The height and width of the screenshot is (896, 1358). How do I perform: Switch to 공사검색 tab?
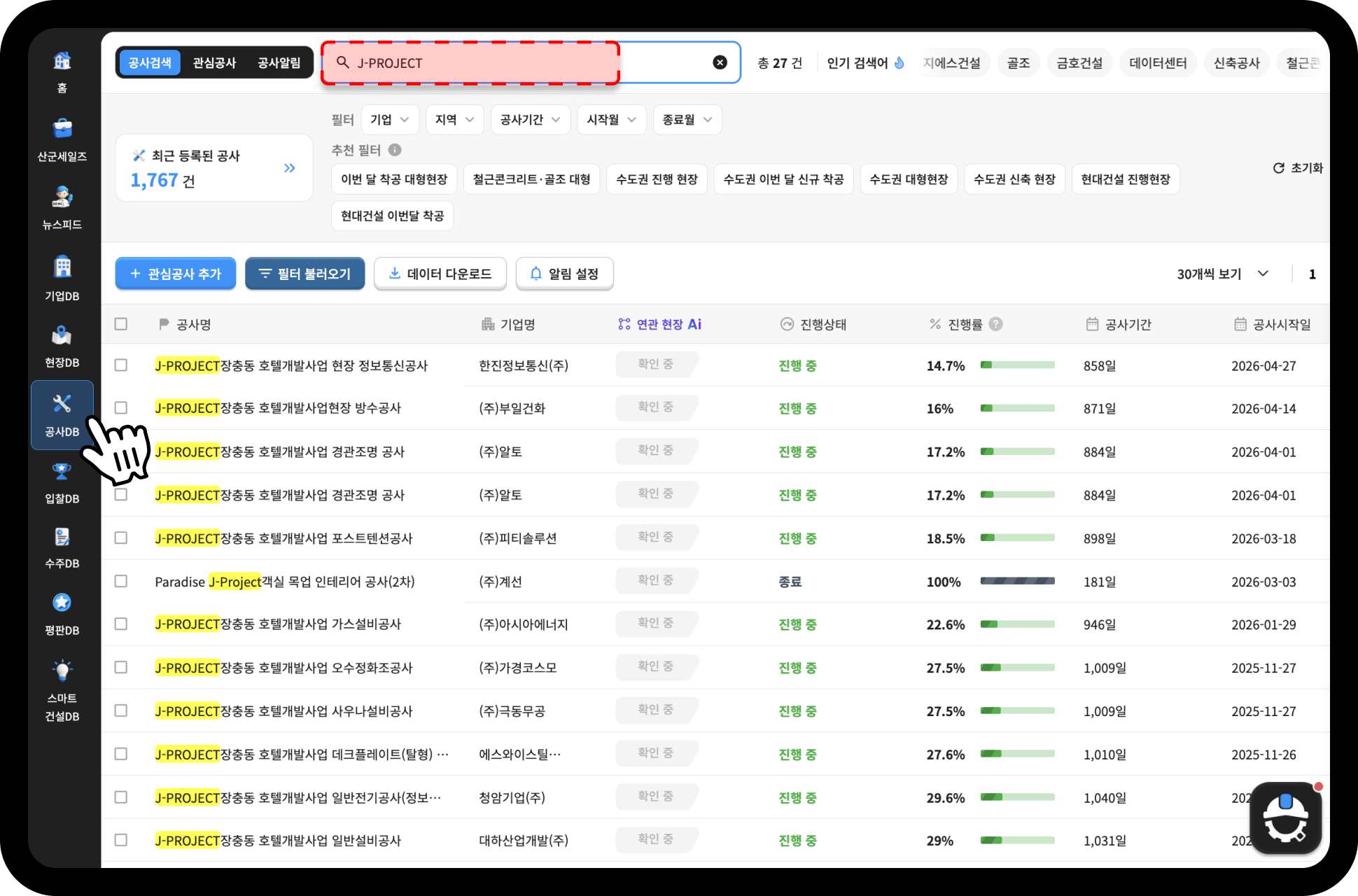pos(150,63)
